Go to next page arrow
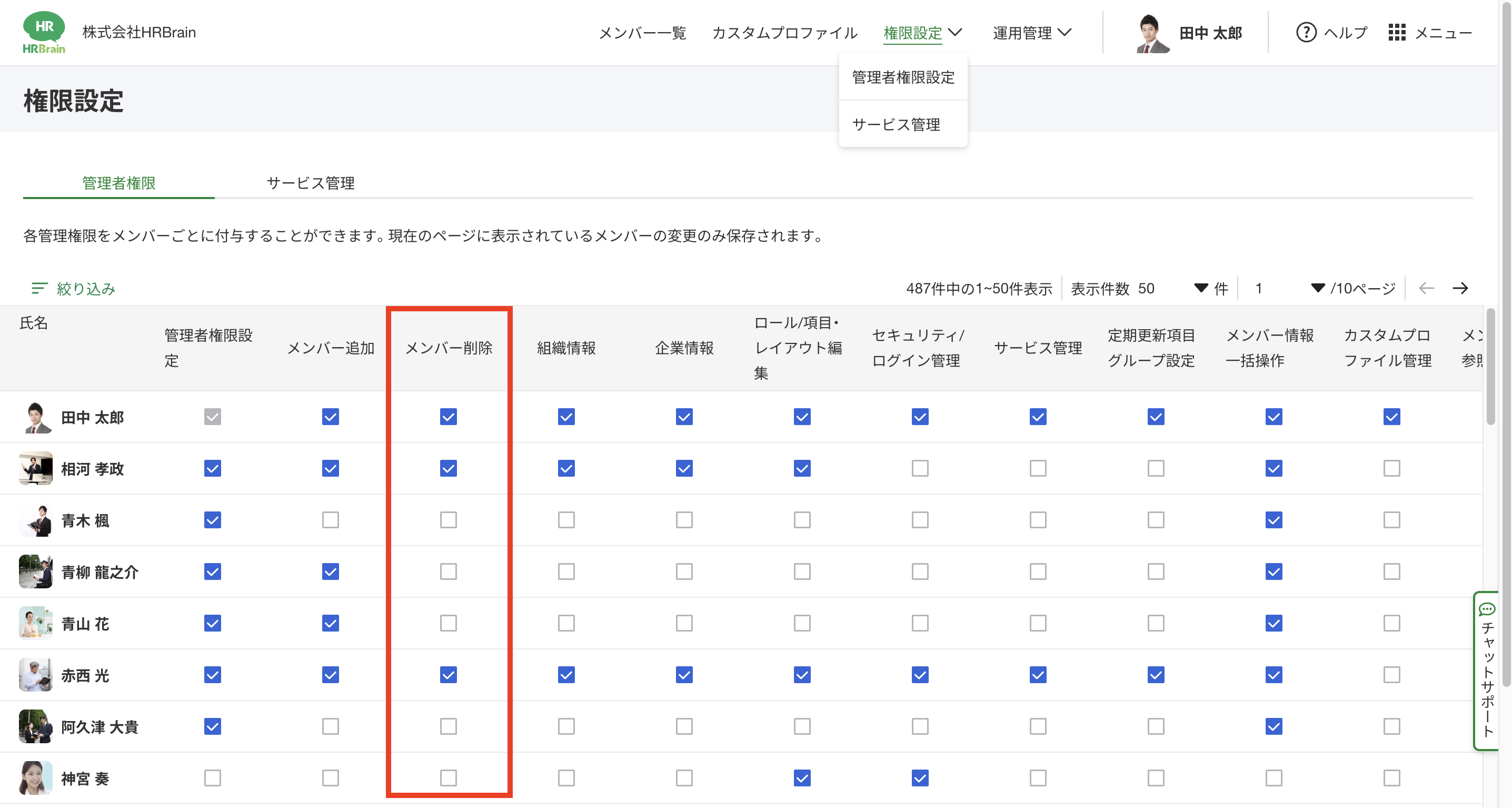This screenshot has height=808, width=1512. click(x=1460, y=288)
